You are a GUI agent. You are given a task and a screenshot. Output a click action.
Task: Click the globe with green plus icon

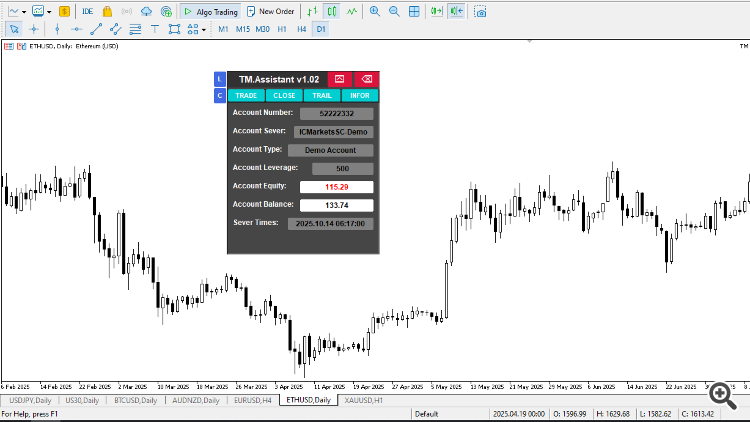(x=166, y=11)
